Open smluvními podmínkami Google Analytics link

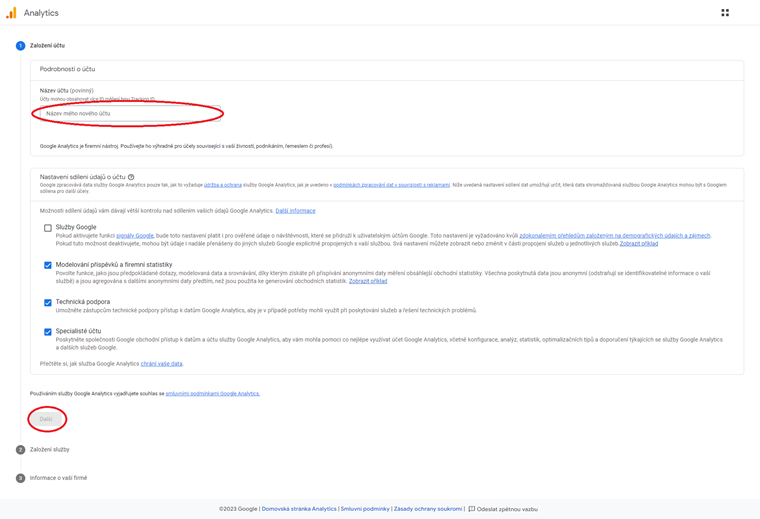212,394
